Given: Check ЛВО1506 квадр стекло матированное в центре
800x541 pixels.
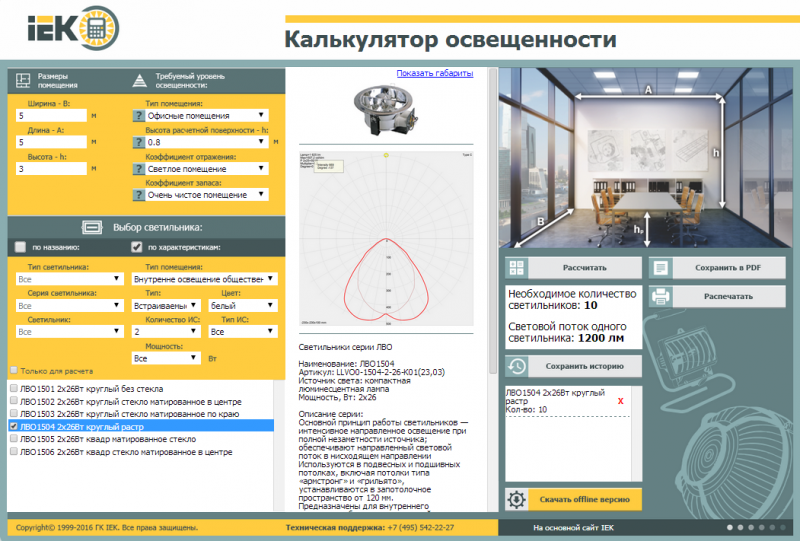Looking at the screenshot, I should pyautogui.click(x=14, y=451).
